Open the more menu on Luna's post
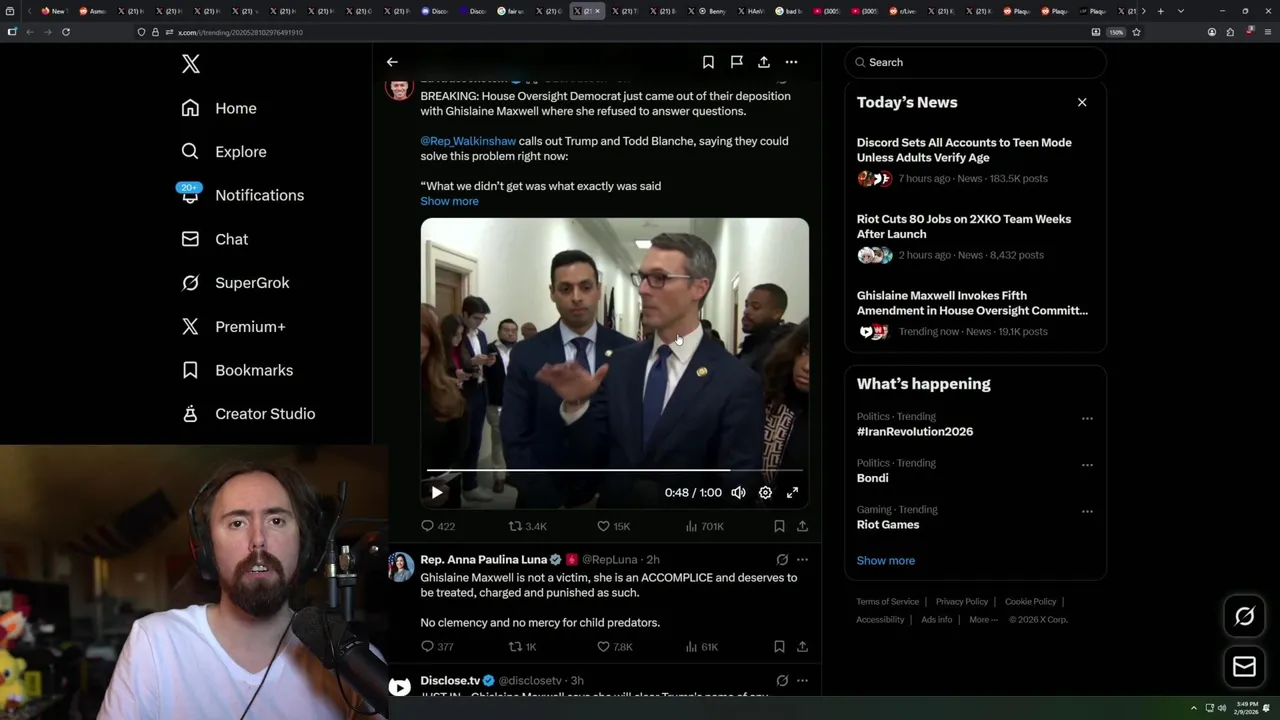 802,560
